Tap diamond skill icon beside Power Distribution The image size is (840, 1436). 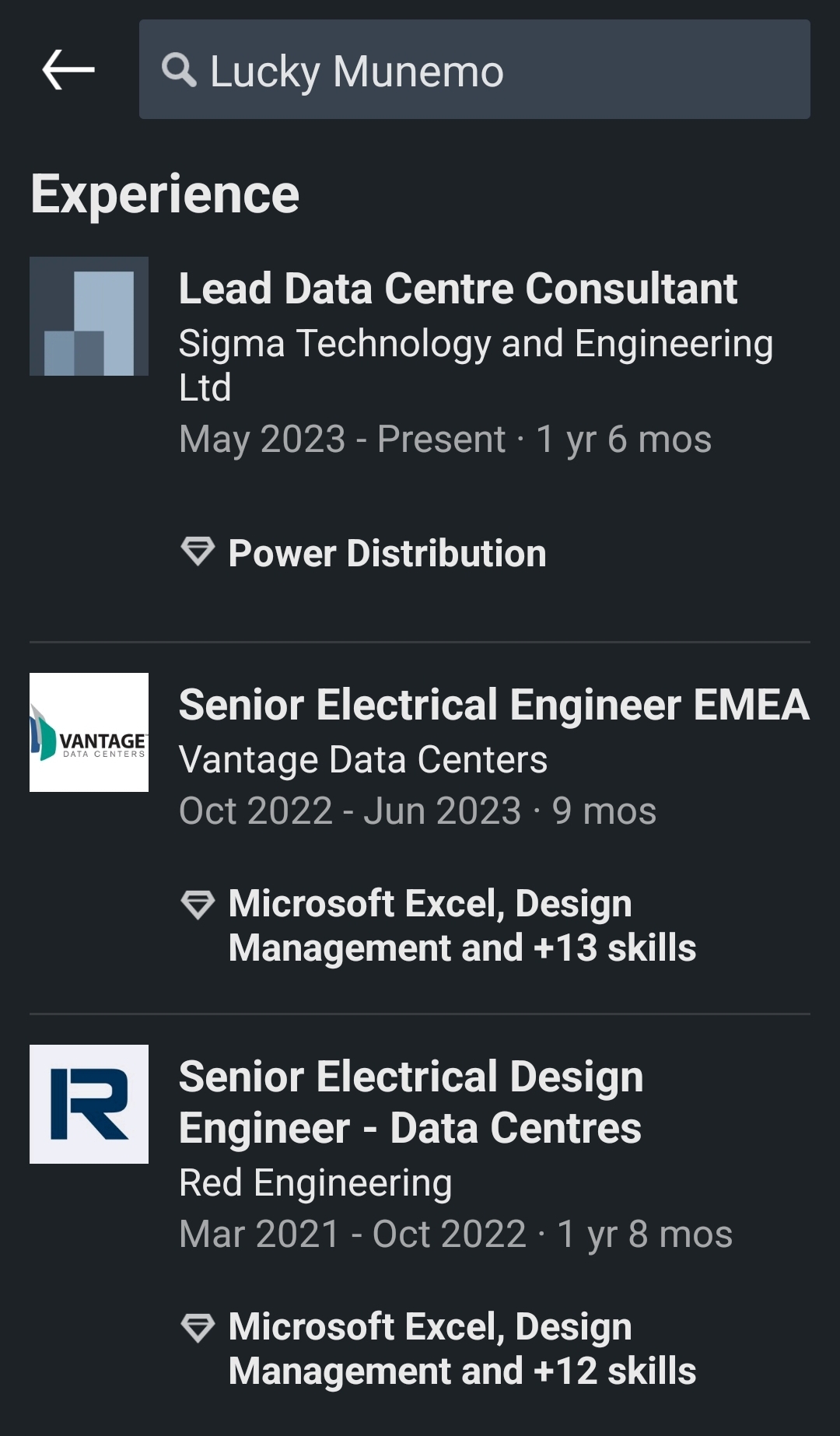tap(198, 552)
